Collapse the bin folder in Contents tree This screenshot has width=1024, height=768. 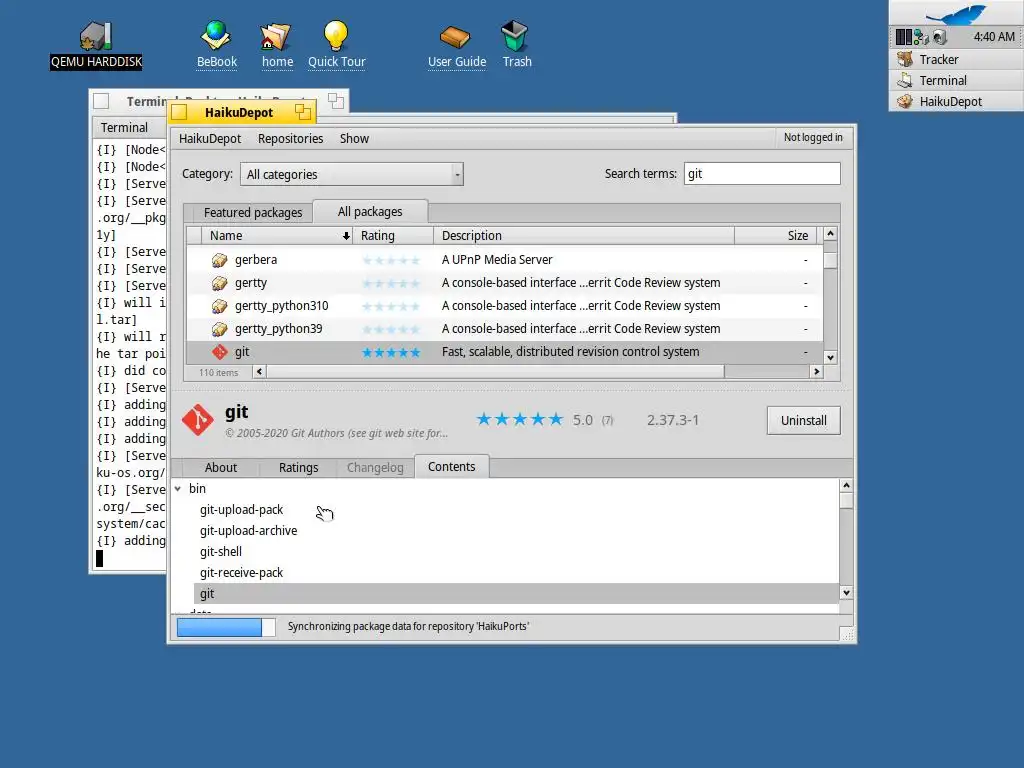pos(178,488)
